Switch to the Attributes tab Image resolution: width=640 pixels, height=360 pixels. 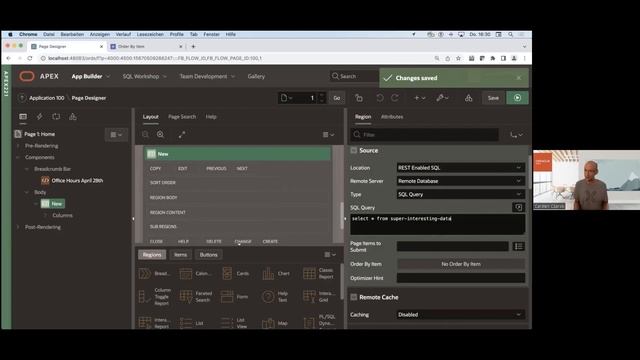392,117
